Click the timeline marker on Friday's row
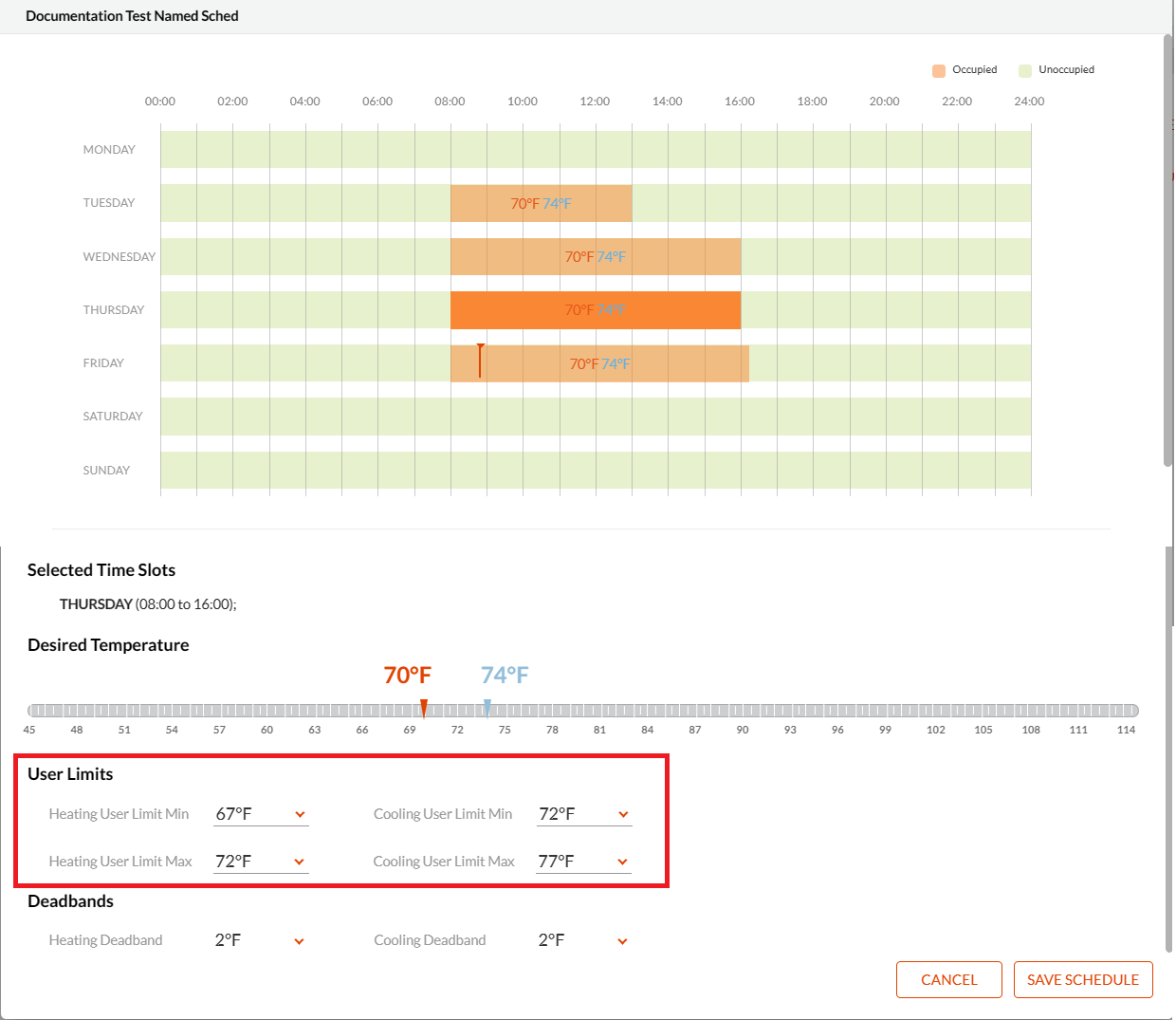The height and width of the screenshot is (1020, 1176). click(x=480, y=361)
